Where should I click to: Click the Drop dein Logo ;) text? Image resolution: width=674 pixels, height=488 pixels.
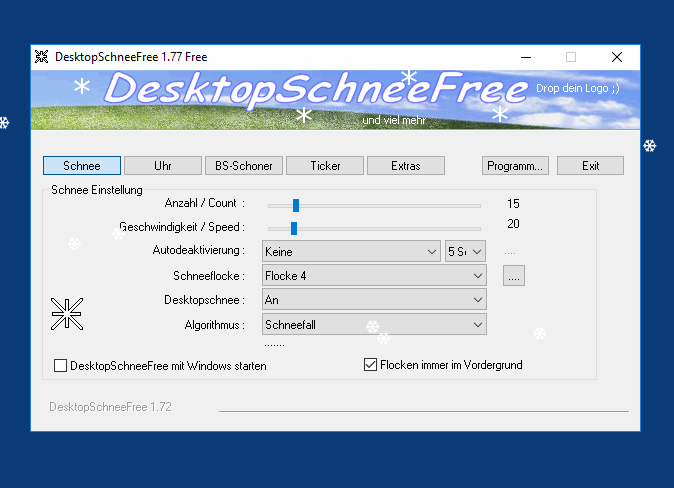point(578,88)
